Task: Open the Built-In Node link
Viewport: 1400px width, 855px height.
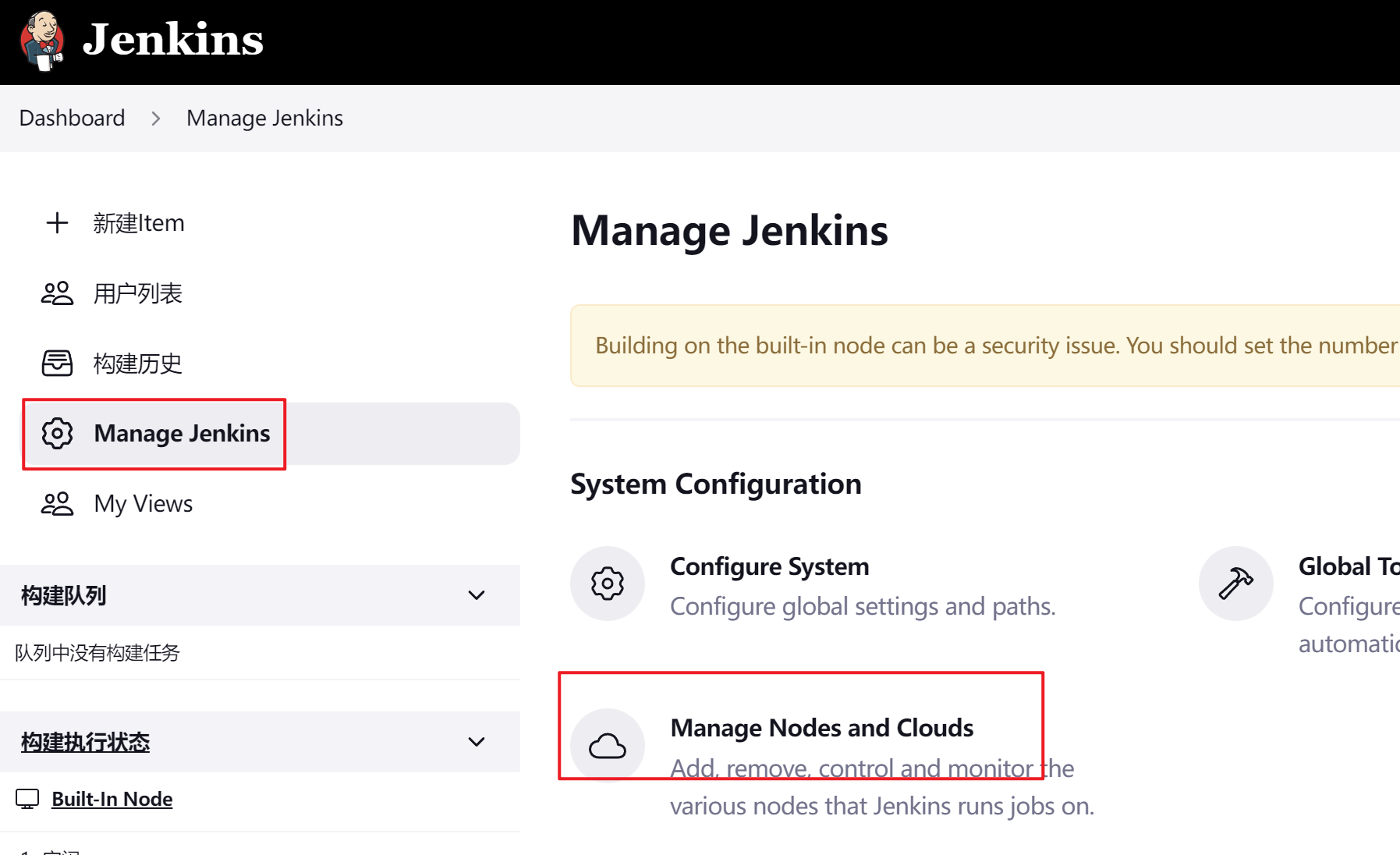Action: (x=112, y=799)
